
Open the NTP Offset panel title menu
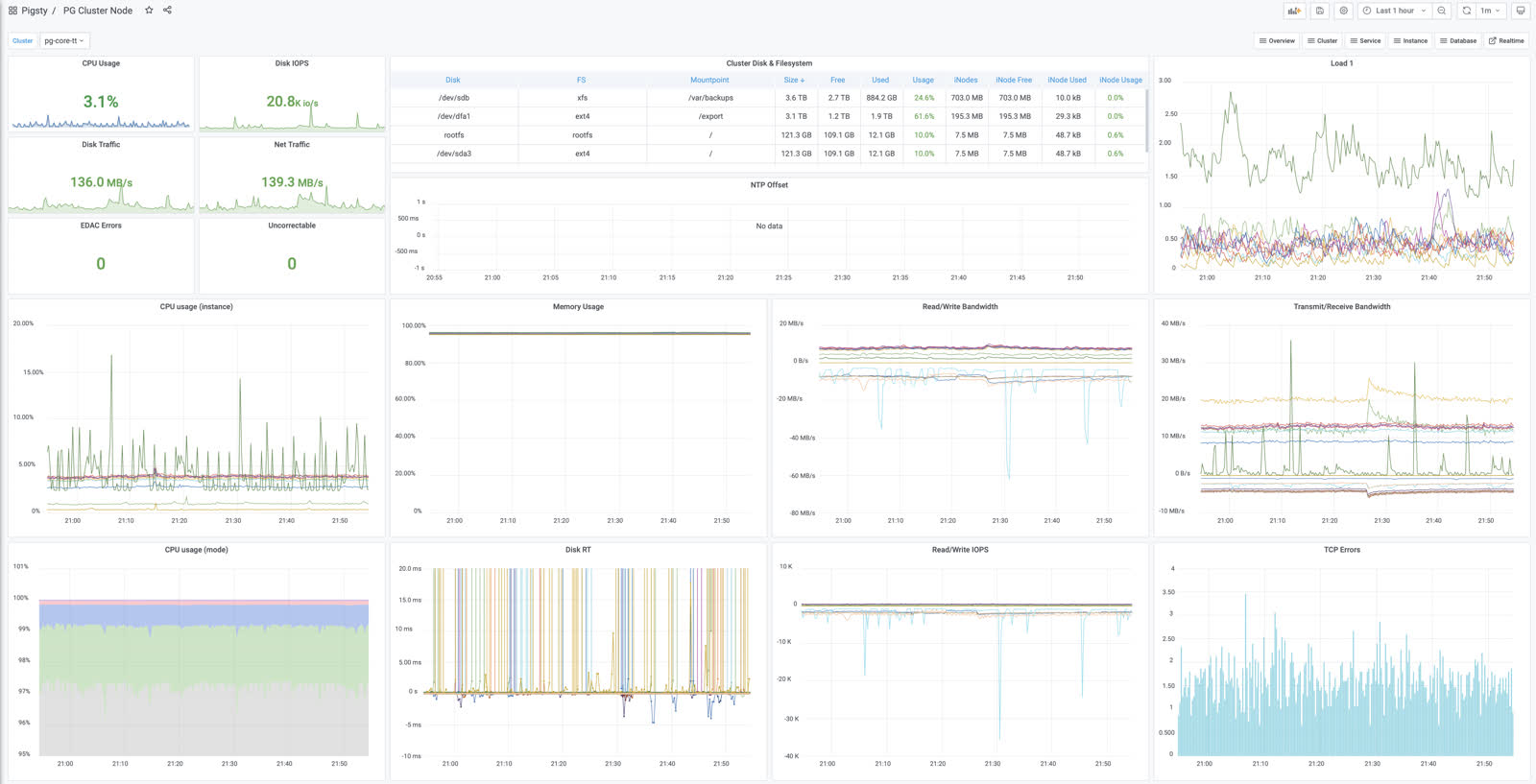(769, 184)
